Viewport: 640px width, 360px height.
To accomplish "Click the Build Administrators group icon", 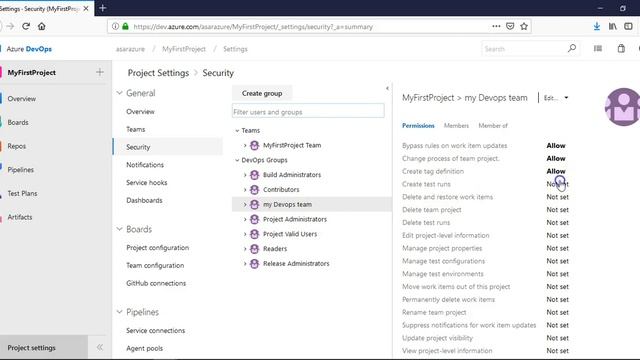I will pos(254,175).
